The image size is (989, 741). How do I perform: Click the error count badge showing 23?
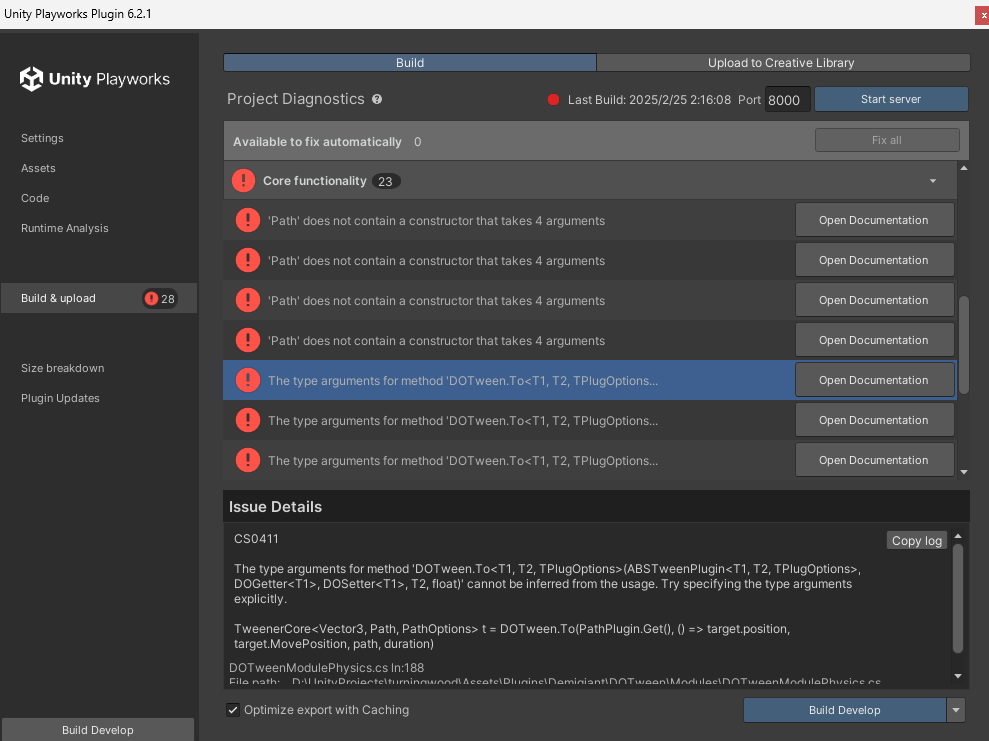pyautogui.click(x=385, y=181)
